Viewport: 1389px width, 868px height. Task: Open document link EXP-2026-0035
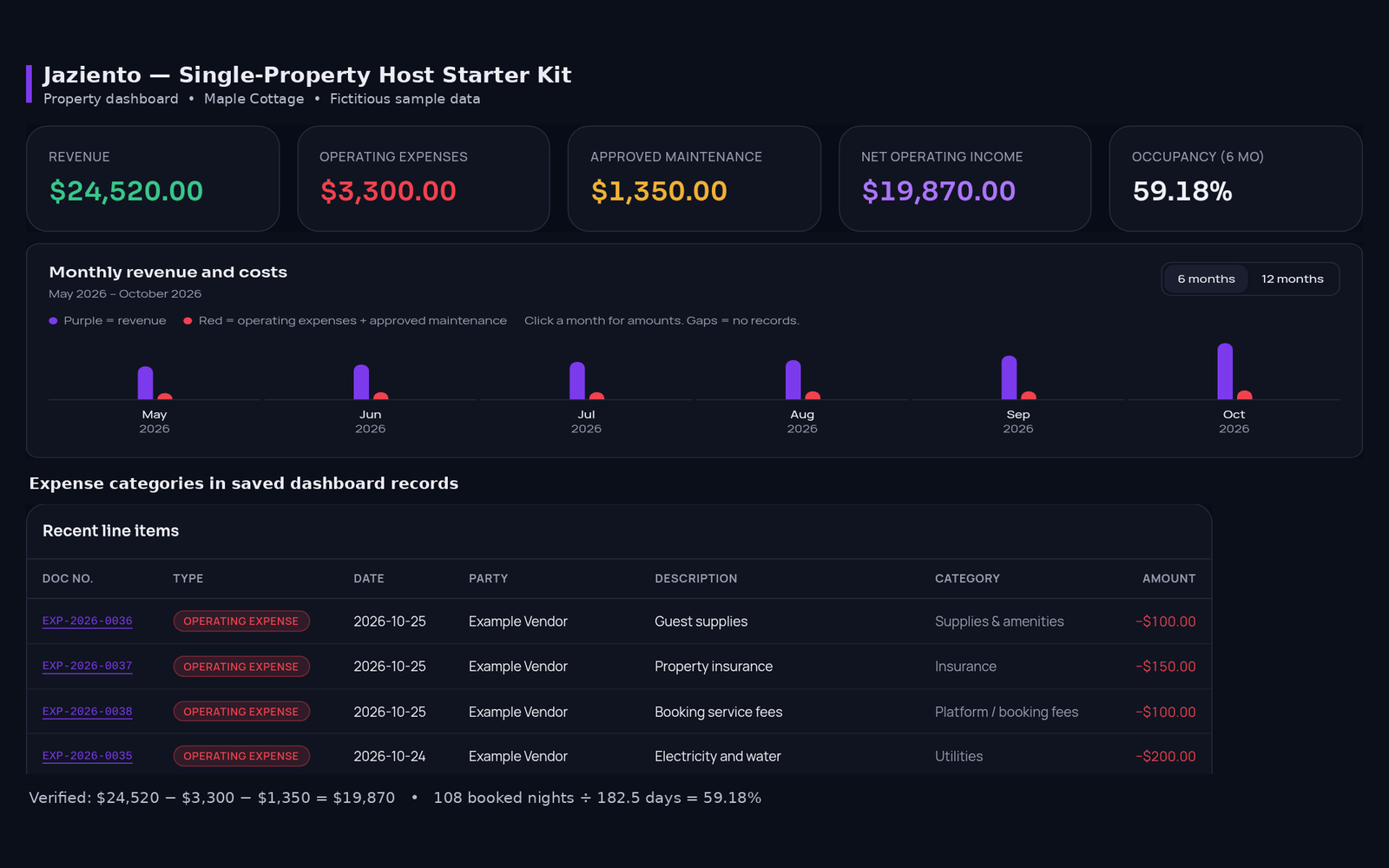[x=87, y=756]
